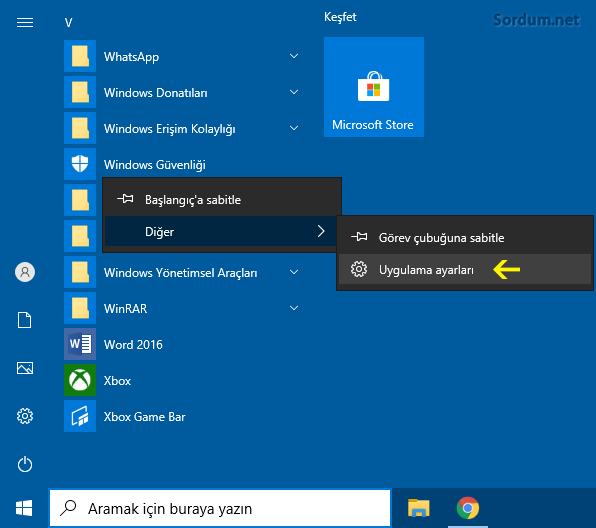Launch the Xbox Game Bar list entry
This screenshot has height=528, width=596.
click(x=185, y=416)
